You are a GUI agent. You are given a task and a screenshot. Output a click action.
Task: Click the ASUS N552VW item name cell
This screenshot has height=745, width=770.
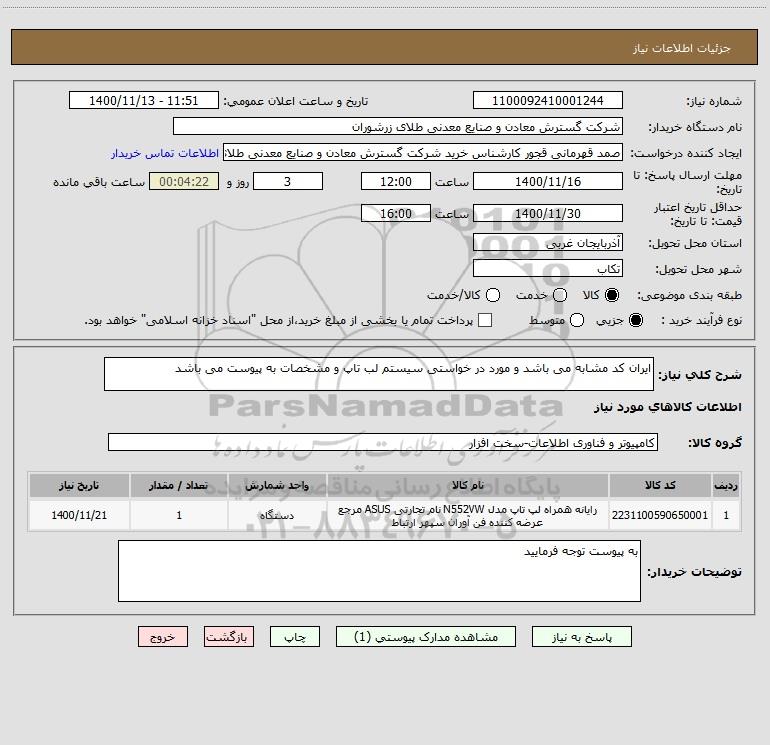(x=468, y=515)
